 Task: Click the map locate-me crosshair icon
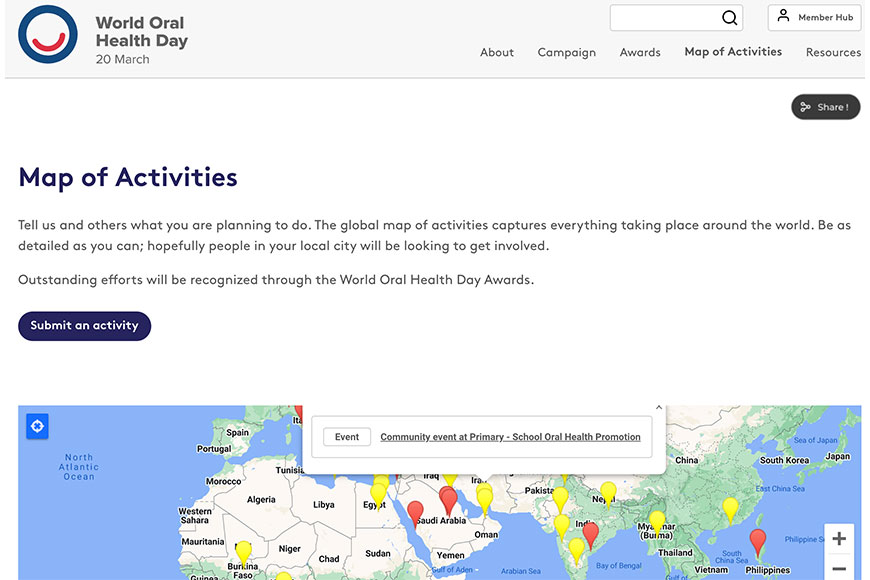pos(37,426)
